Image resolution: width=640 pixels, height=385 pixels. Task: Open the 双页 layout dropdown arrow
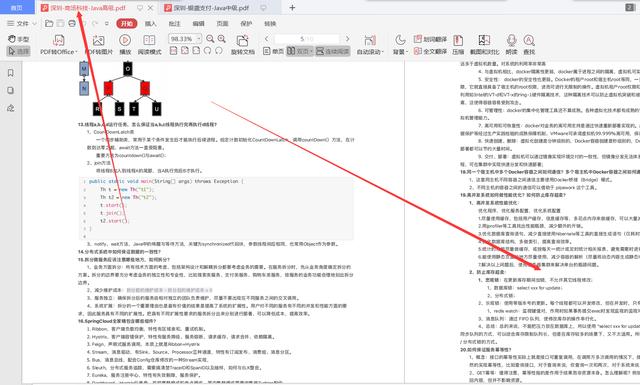[x=312, y=51]
